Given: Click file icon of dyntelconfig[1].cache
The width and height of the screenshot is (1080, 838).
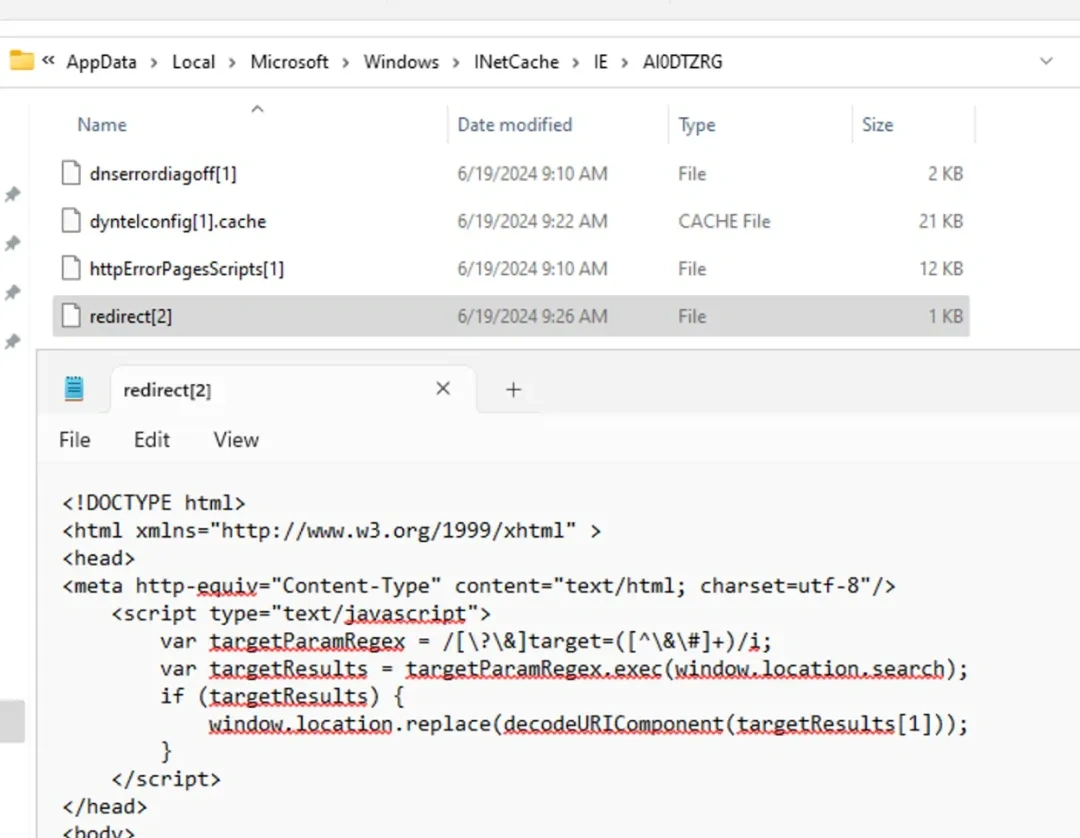Looking at the screenshot, I should coord(71,220).
